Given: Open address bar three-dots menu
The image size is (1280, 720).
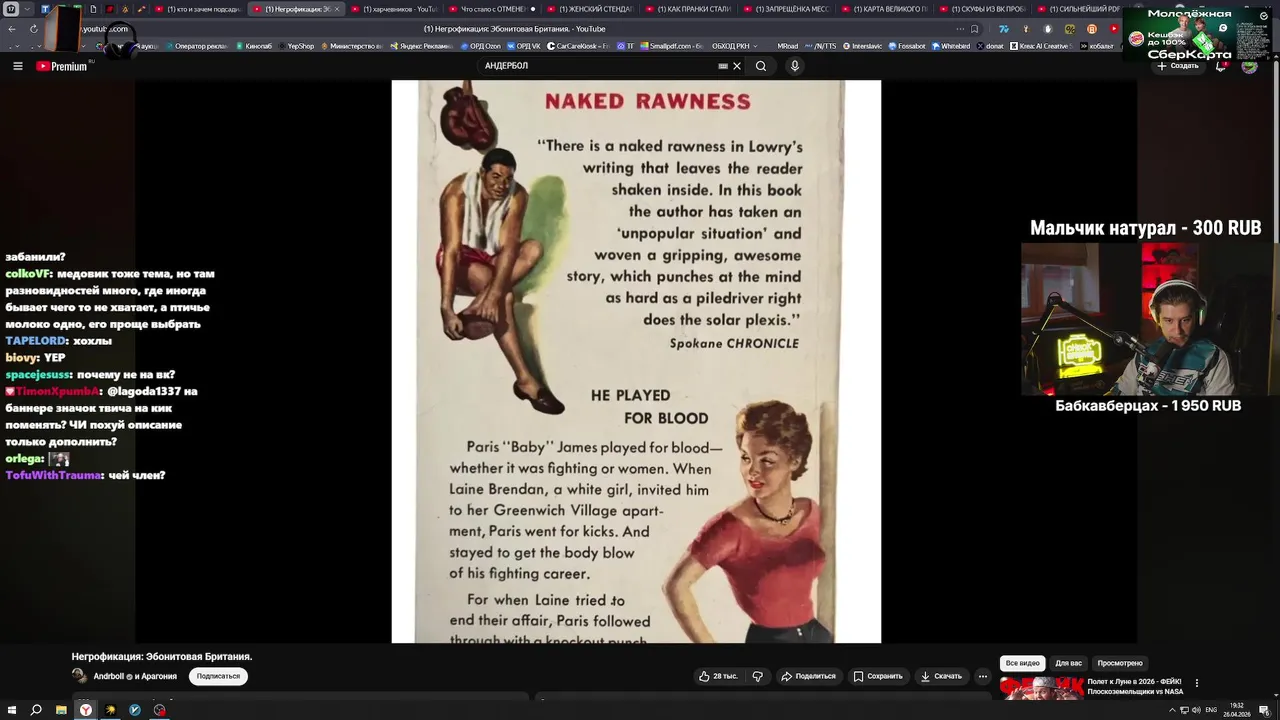Looking at the screenshot, I should pyautogui.click(x=959, y=29).
